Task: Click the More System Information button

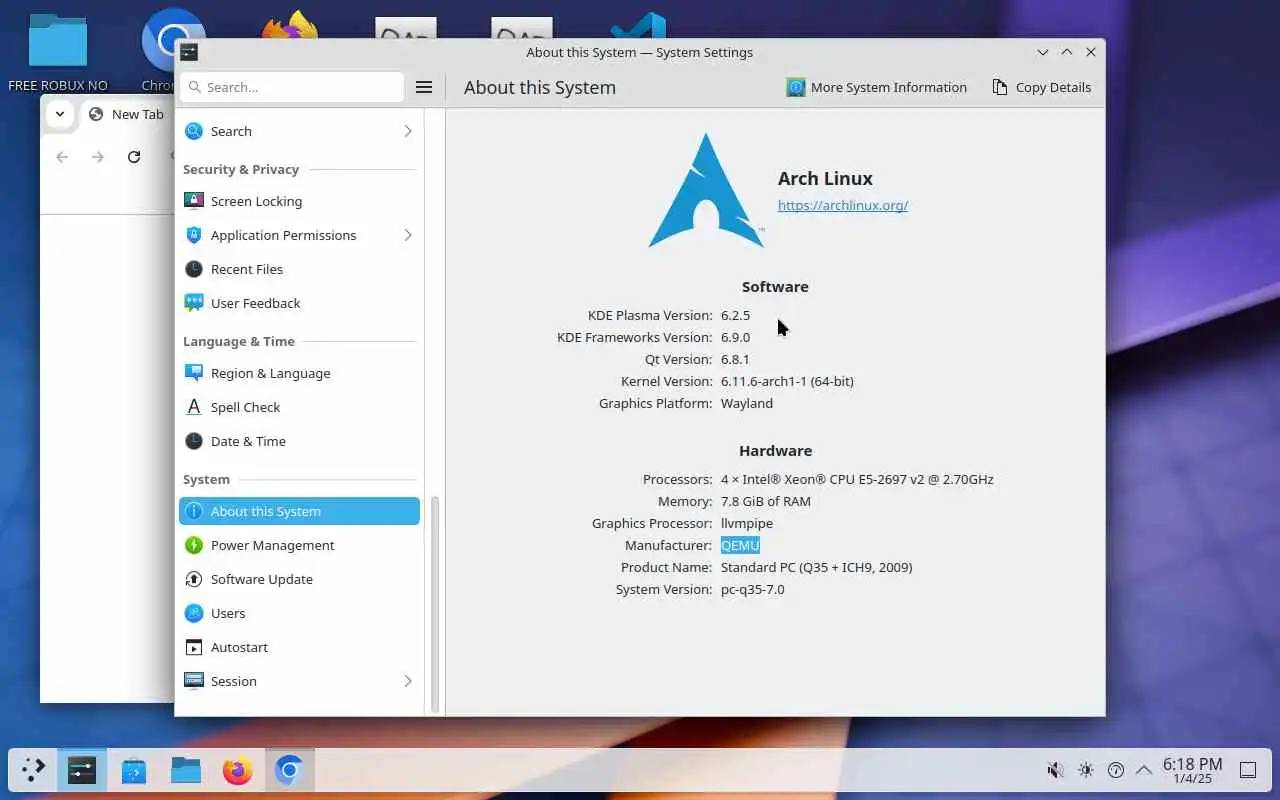Action: (877, 87)
